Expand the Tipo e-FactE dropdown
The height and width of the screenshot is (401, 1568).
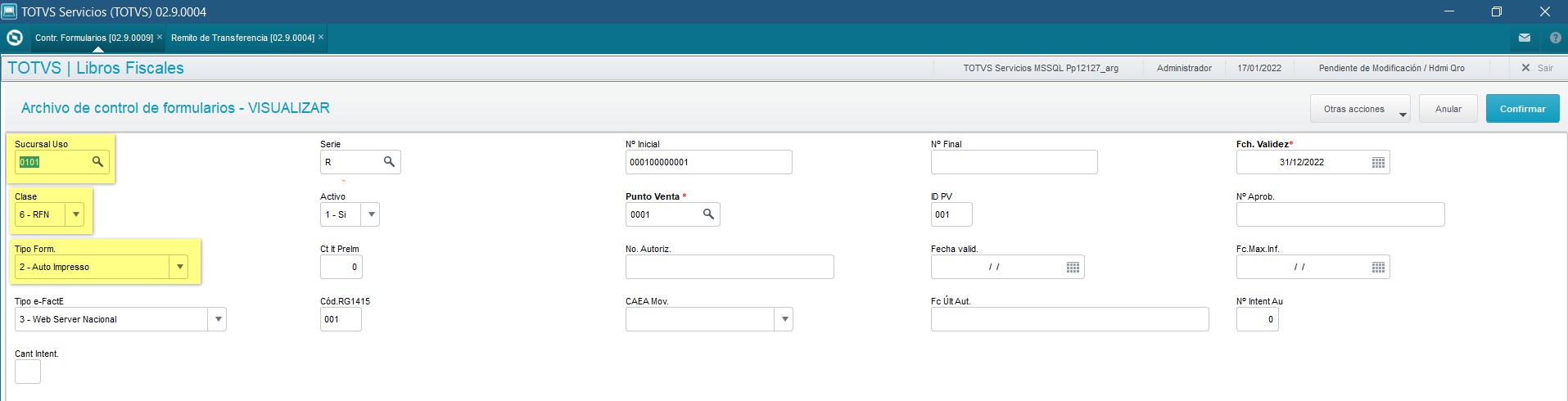(217, 319)
